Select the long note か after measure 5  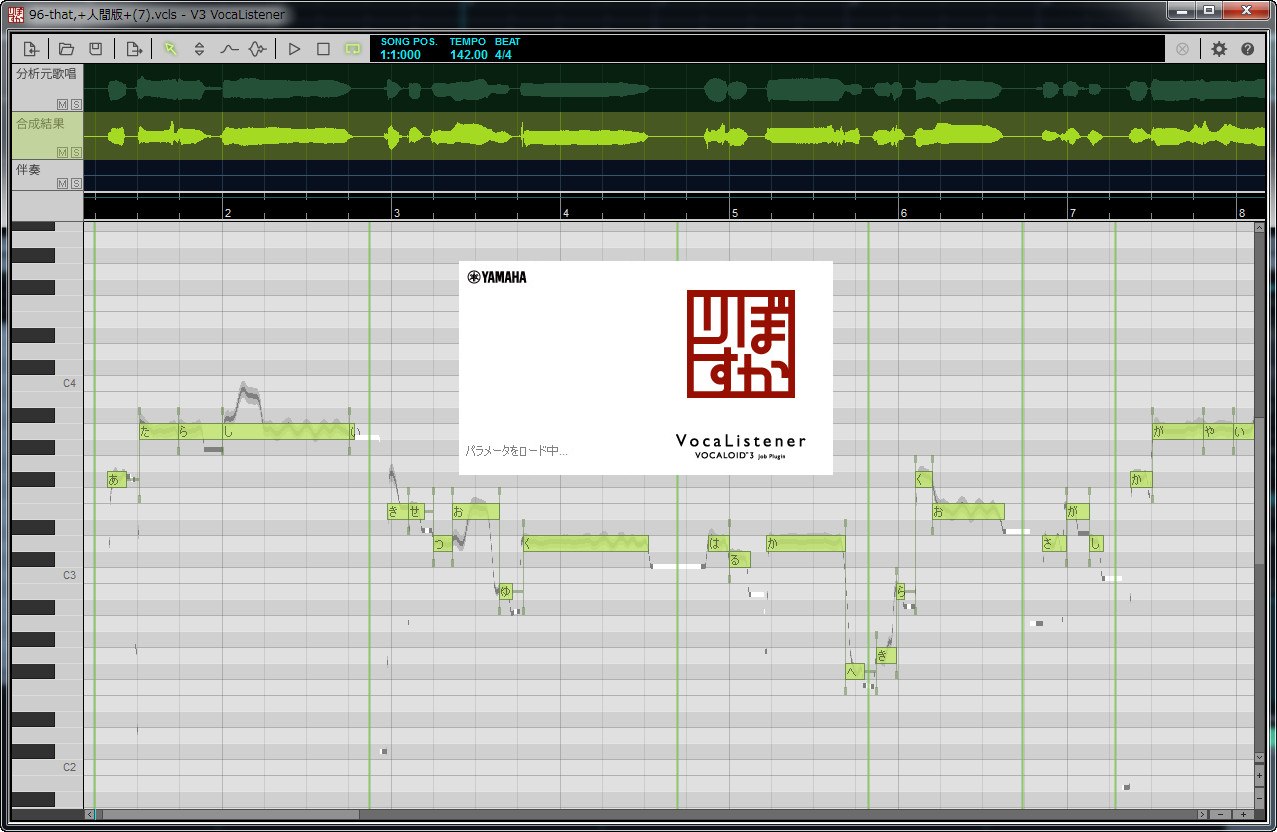[806, 544]
